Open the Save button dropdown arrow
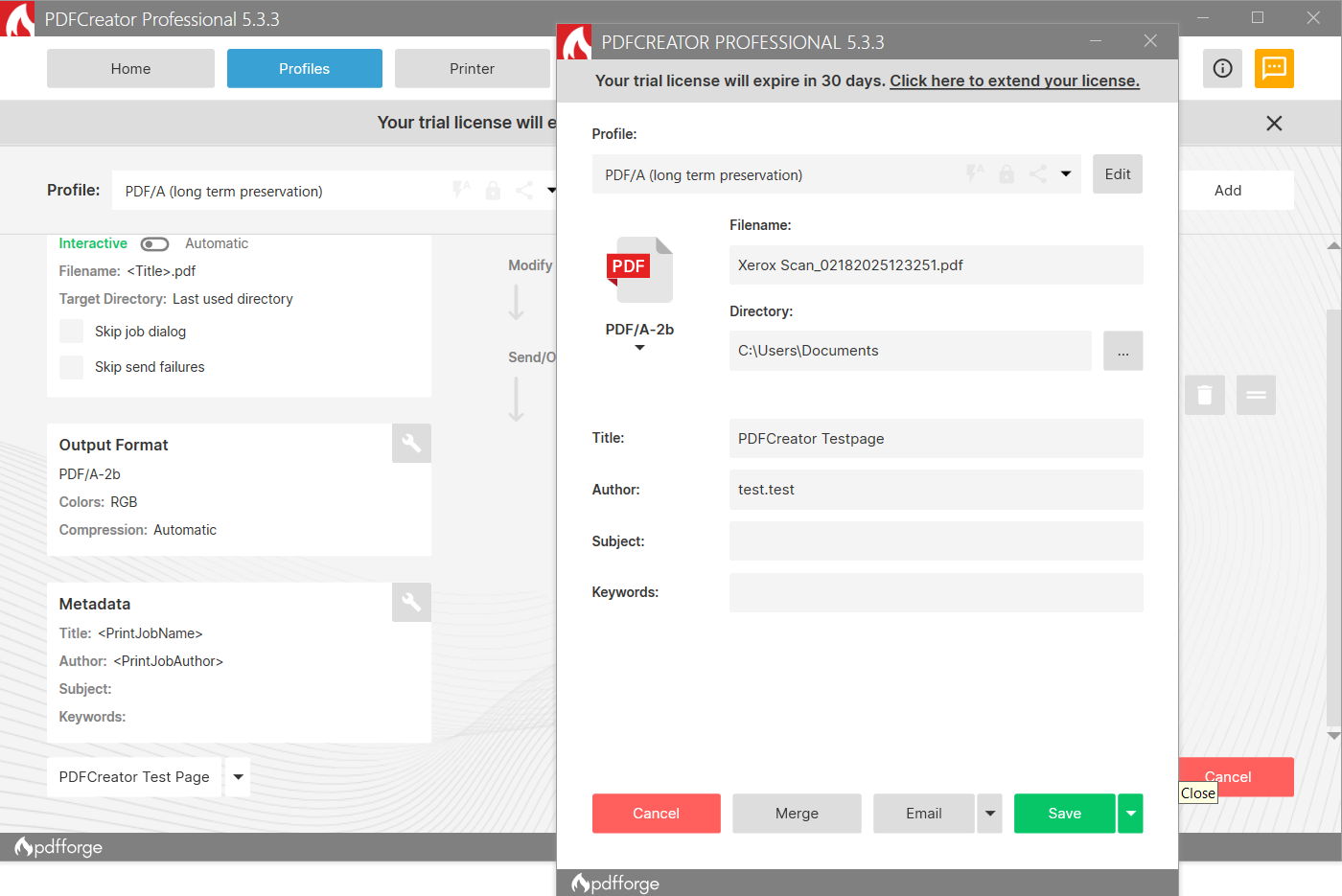The image size is (1342, 896). (1130, 813)
